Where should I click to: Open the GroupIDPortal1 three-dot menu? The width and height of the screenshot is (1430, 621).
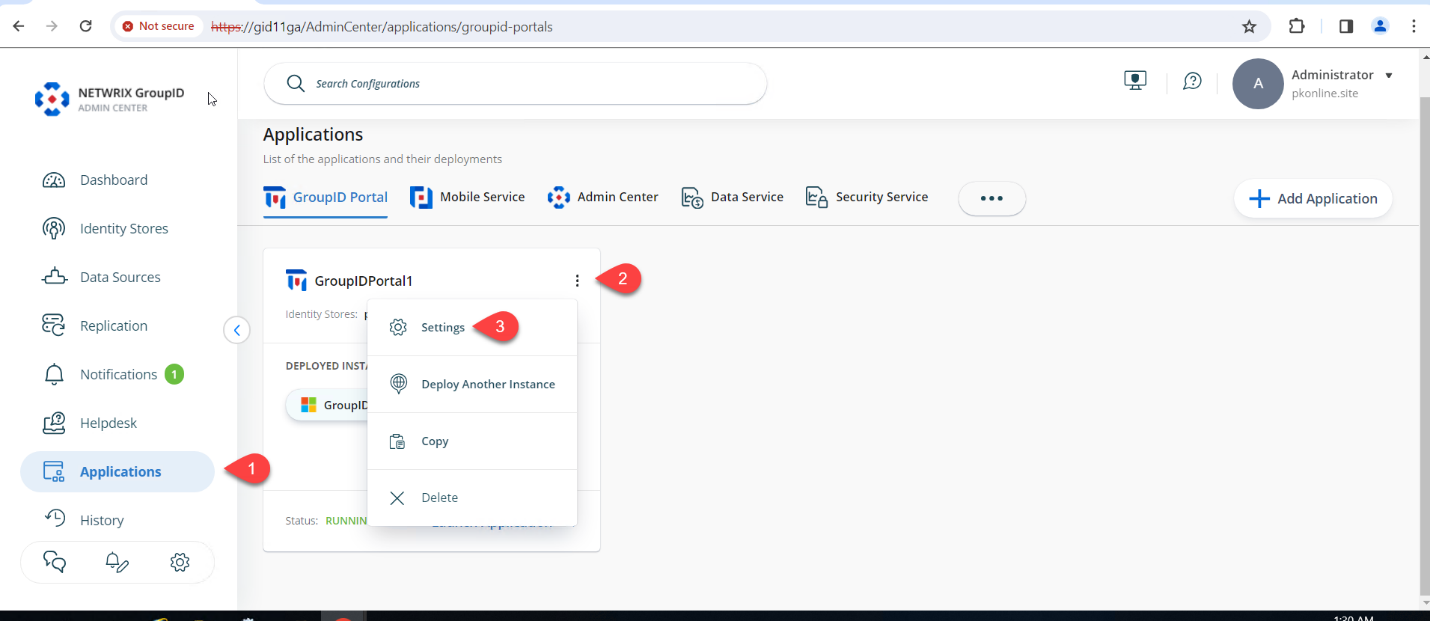click(x=577, y=280)
